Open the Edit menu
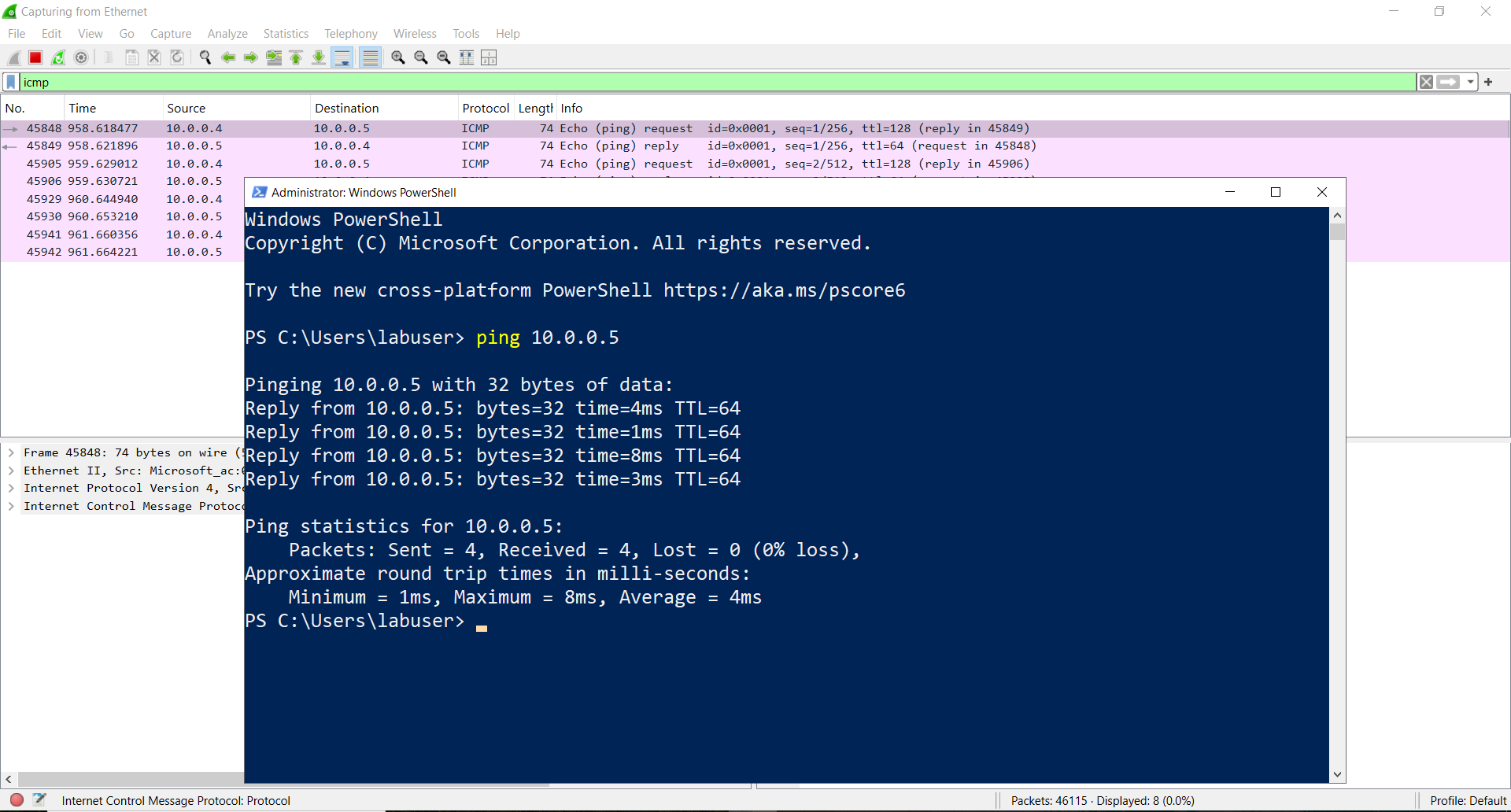 pyautogui.click(x=51, y=34)
